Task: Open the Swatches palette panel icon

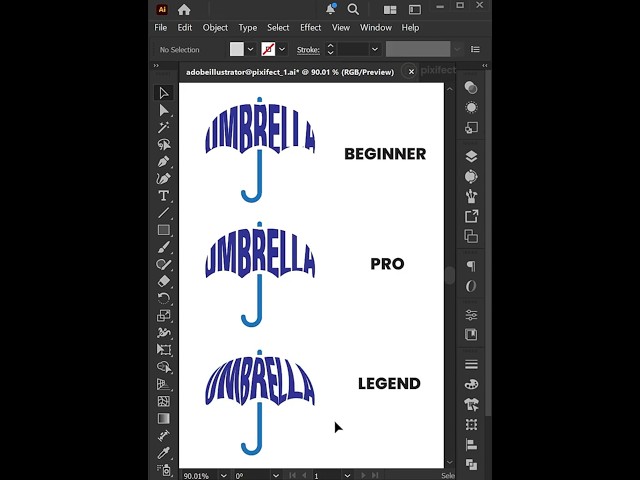Action: point(471,384)
